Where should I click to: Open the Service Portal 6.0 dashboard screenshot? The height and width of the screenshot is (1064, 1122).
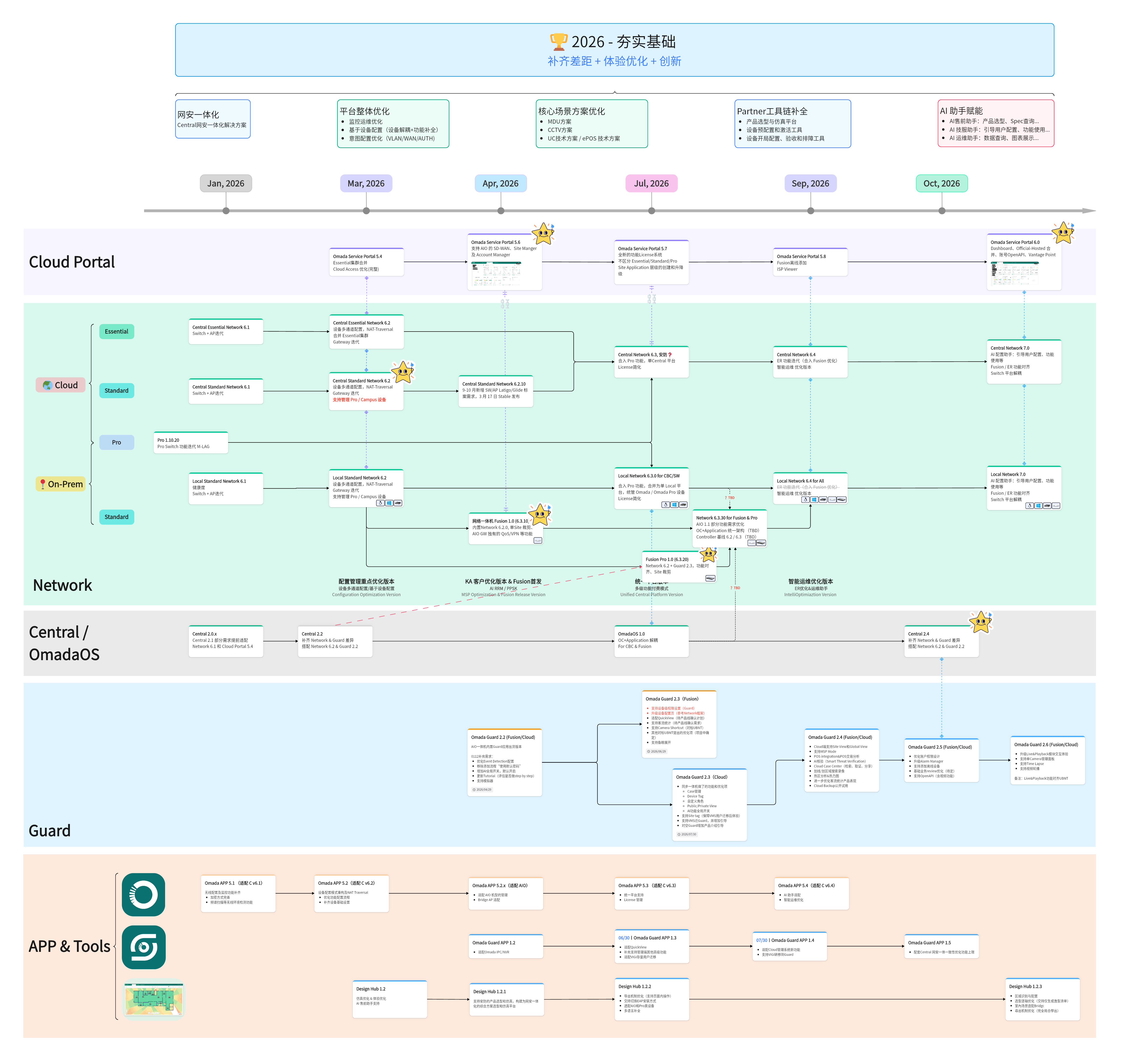pyautogui.click(x=1015, y=274)
